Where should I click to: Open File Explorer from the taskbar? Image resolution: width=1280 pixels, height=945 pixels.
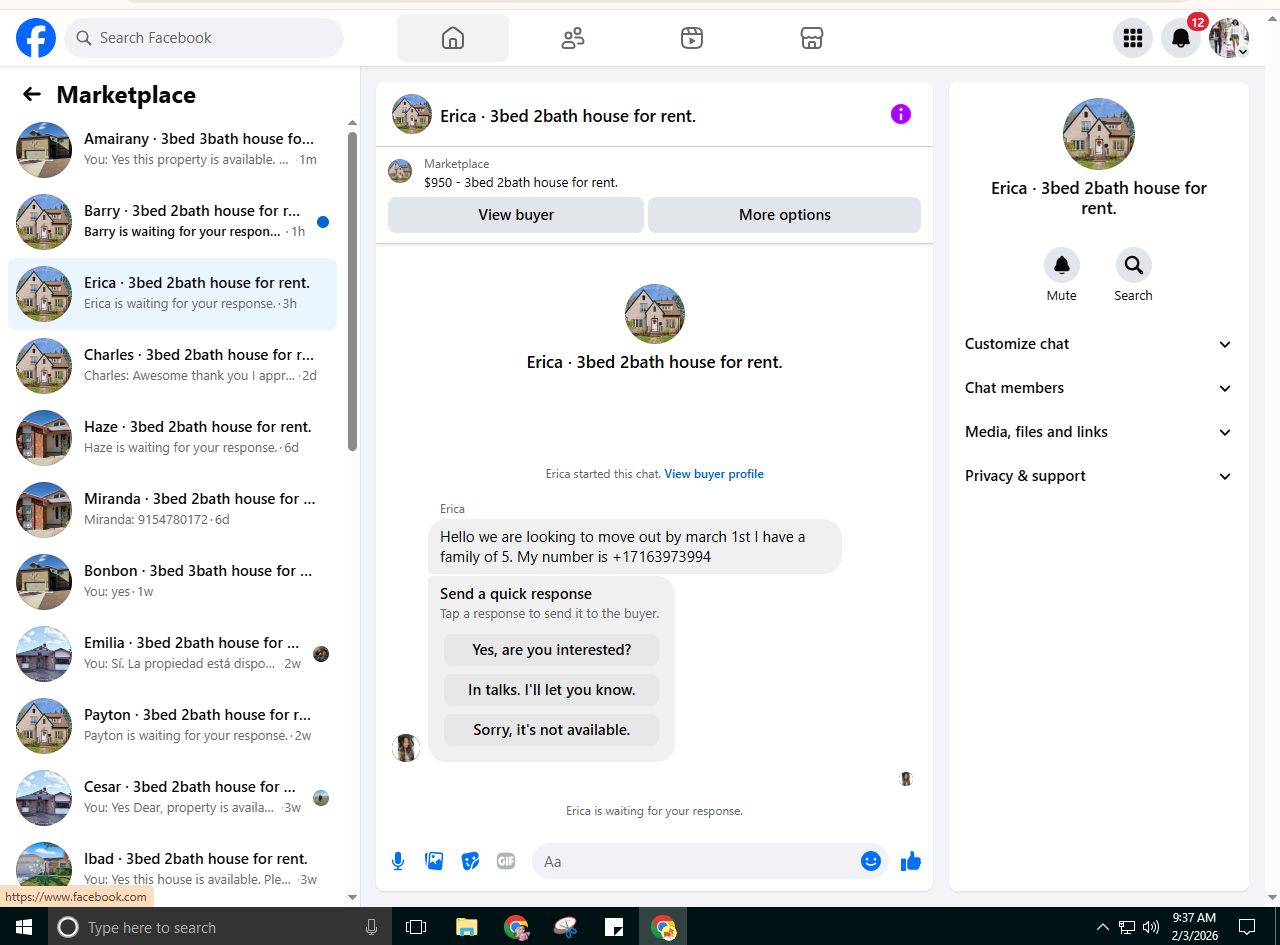pyautogui.click(x=467, y=927)
